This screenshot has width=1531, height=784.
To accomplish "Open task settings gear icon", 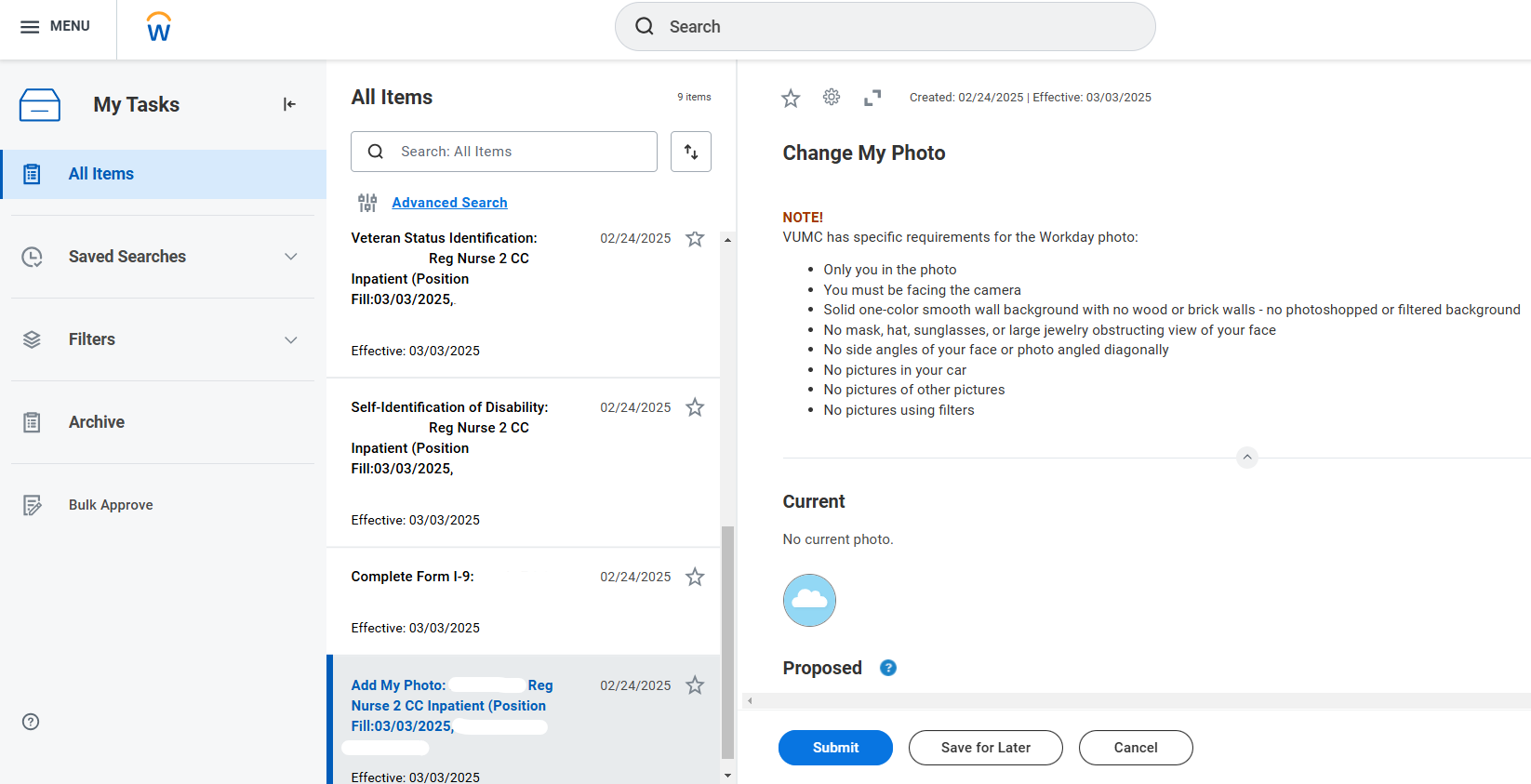I will 832,98.
